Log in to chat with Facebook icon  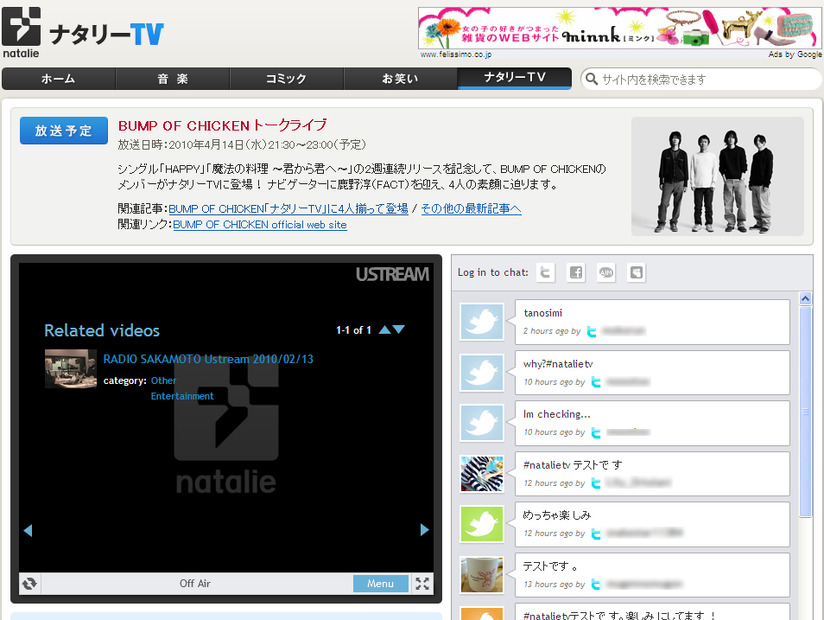[576, 273]
